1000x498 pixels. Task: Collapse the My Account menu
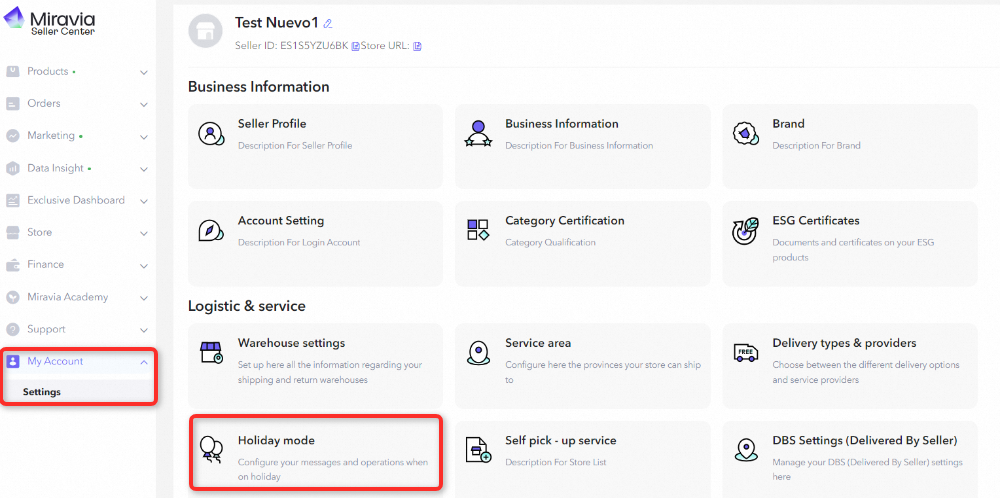coord(144,362)
